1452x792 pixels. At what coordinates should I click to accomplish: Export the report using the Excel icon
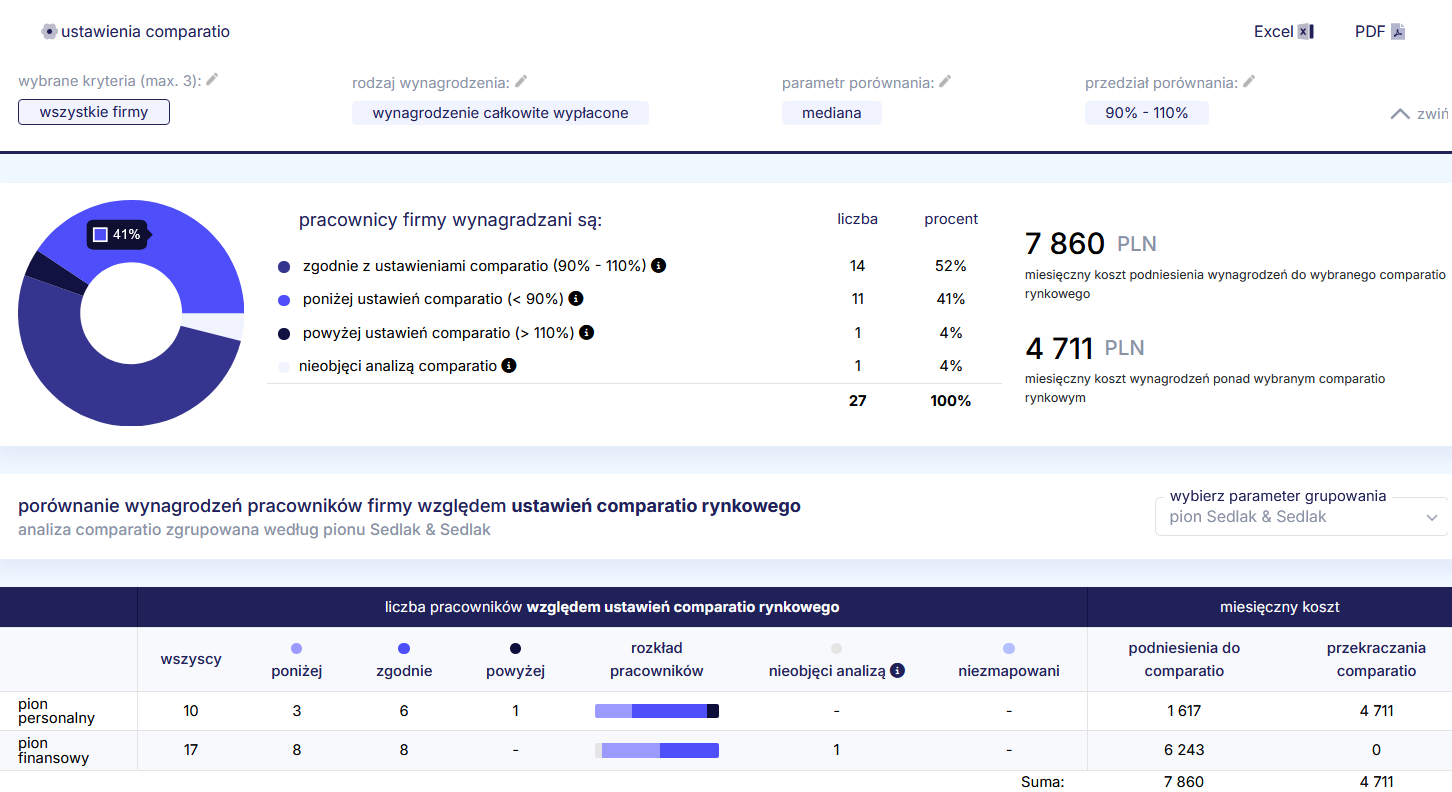(x=1305, y=32)
